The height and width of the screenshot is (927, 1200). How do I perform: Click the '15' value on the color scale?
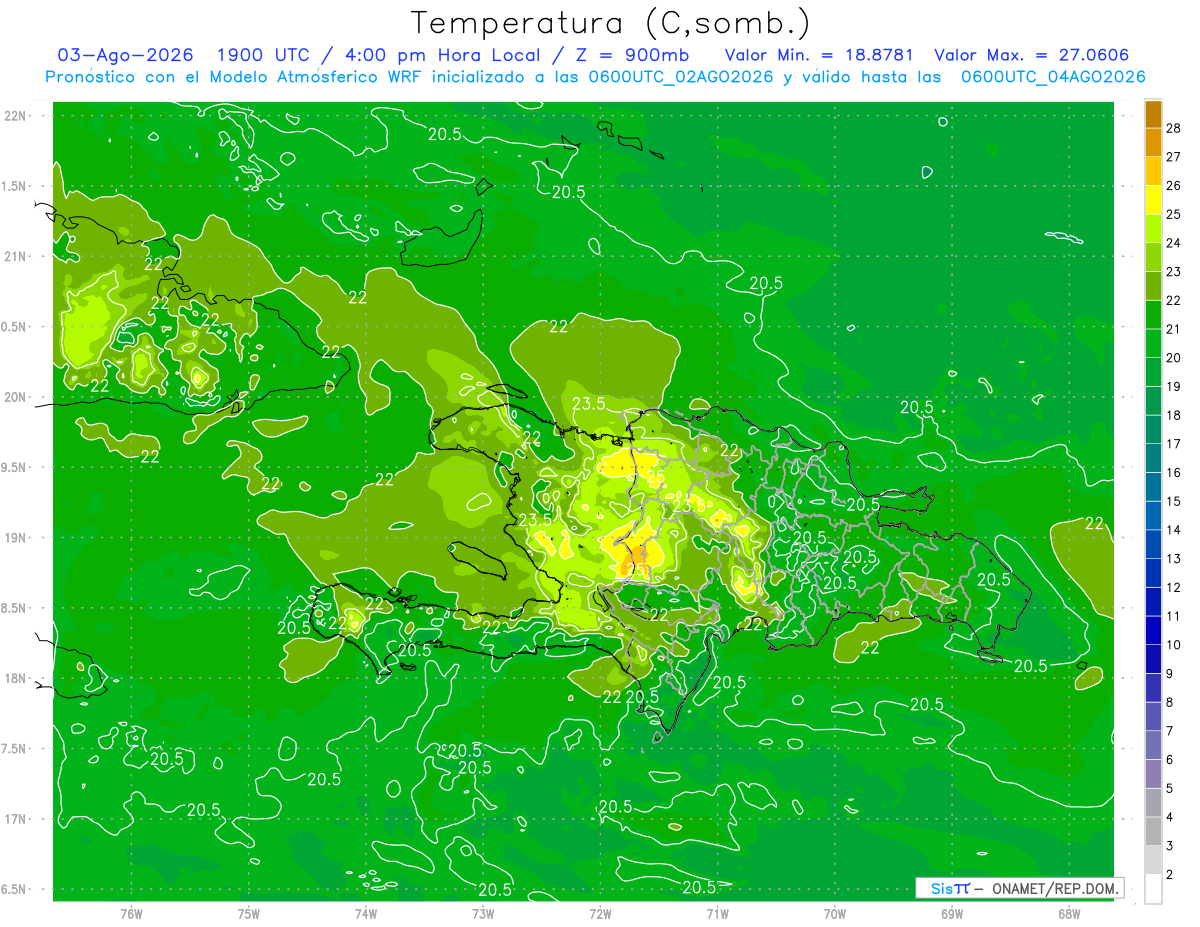pos(1174,500)
